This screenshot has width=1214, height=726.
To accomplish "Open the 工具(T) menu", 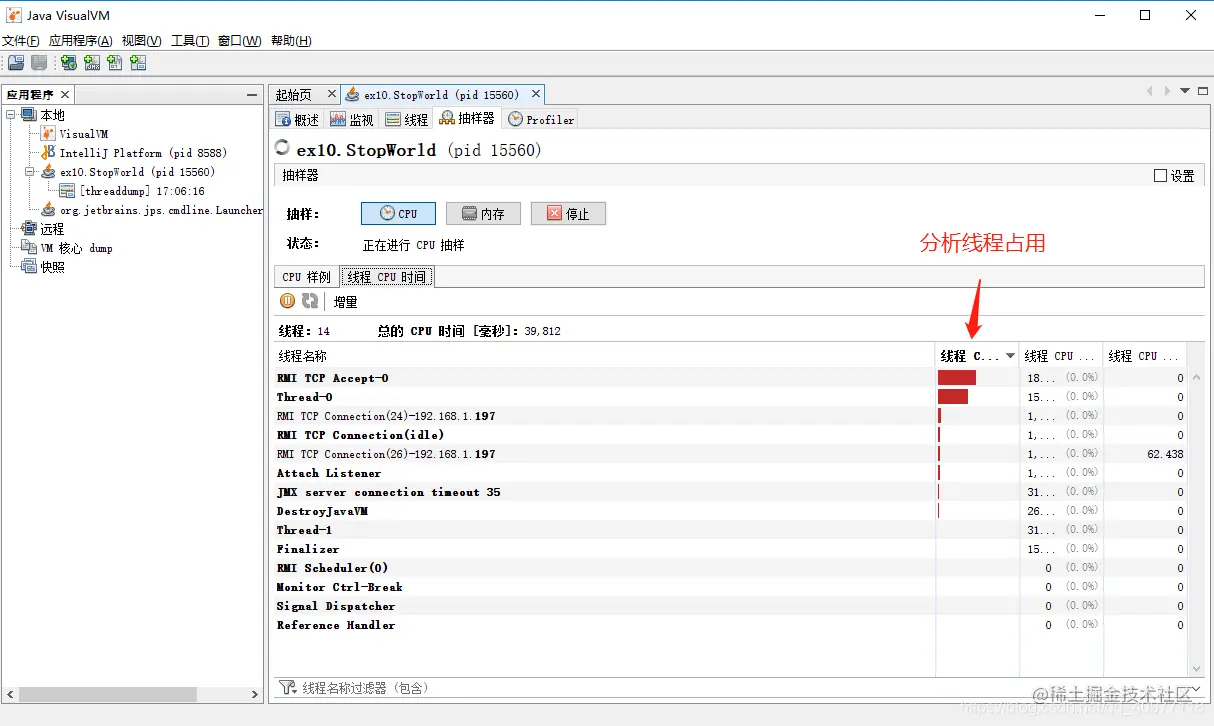I will 190,41.
